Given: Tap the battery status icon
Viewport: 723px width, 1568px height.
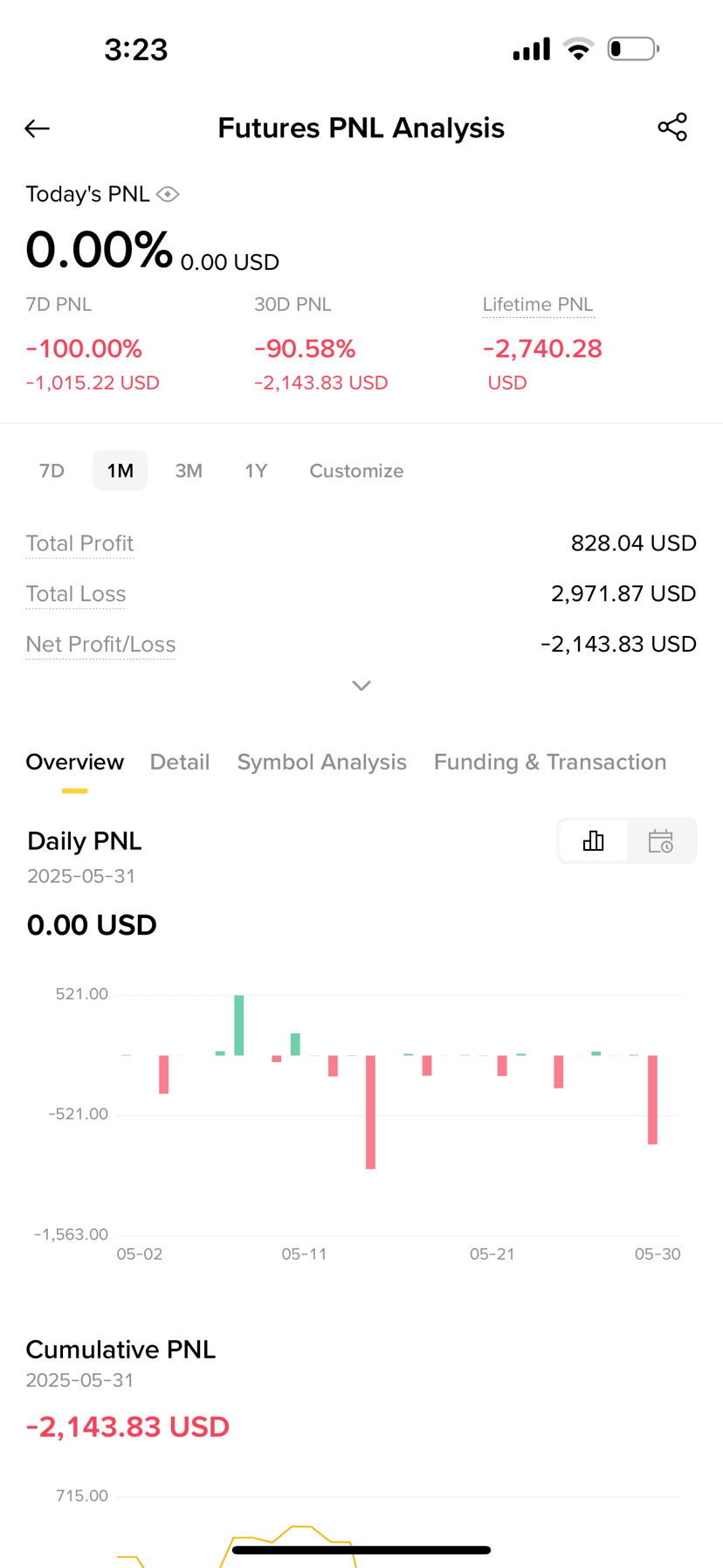Looking at the screenshot, I should pos(633,49).
